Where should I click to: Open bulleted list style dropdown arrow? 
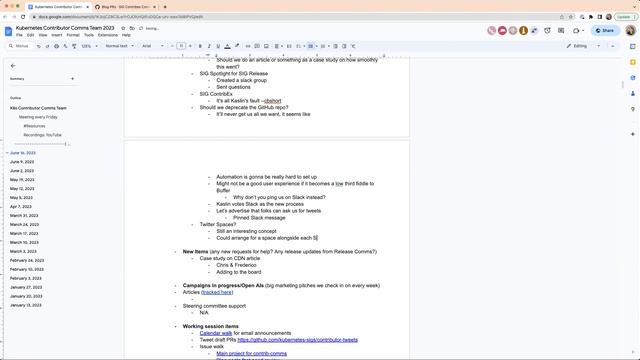[316, 46]
